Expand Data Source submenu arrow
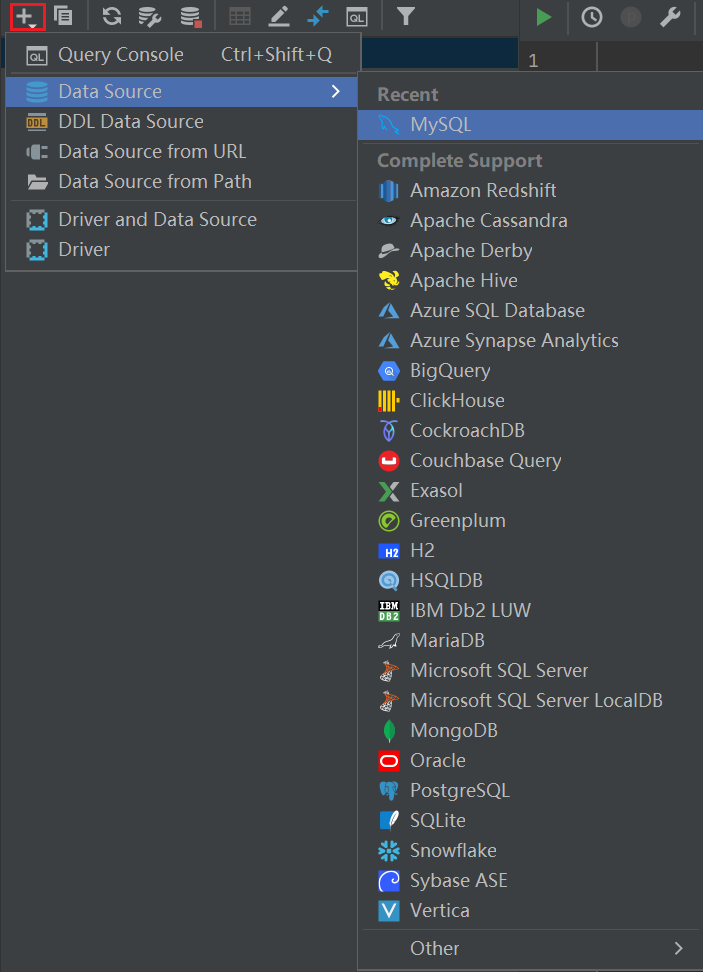Viewport: 703px width, 972px height. [336, 92]
